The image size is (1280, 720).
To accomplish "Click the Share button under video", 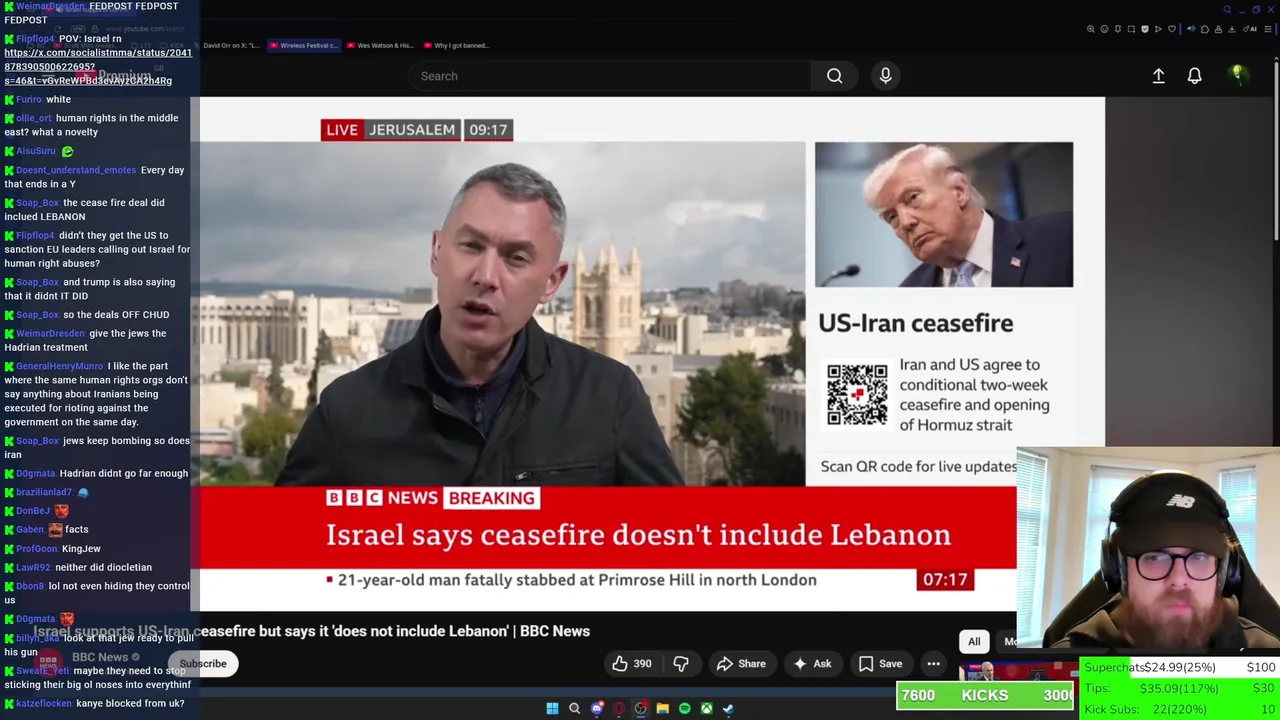I will click(x=741, y=664).
